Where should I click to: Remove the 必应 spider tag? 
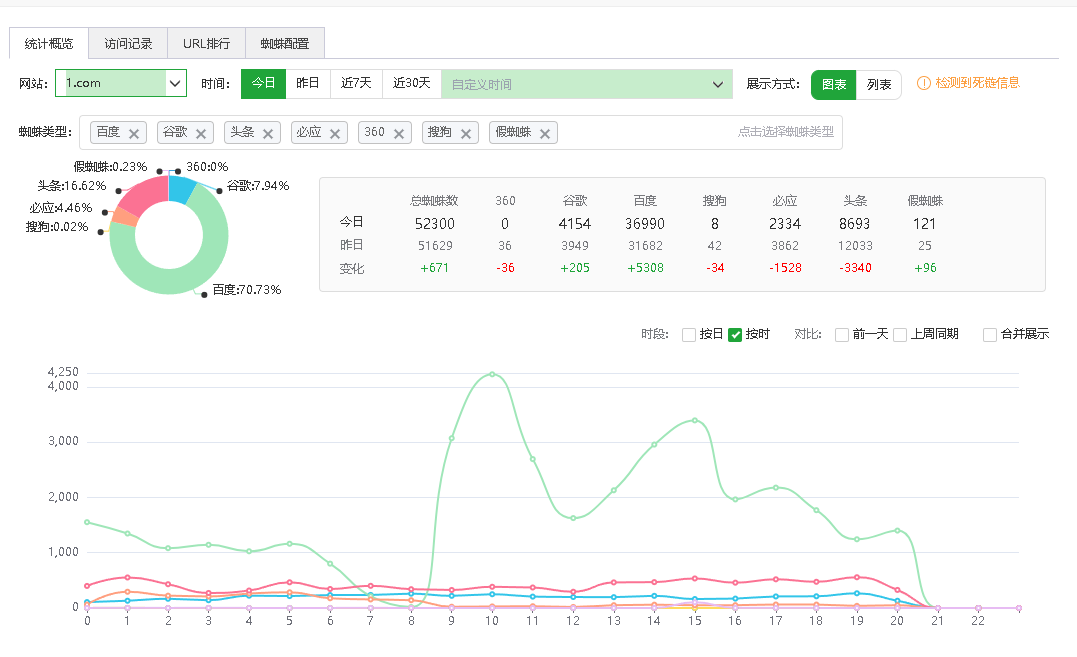pos(335,134)
